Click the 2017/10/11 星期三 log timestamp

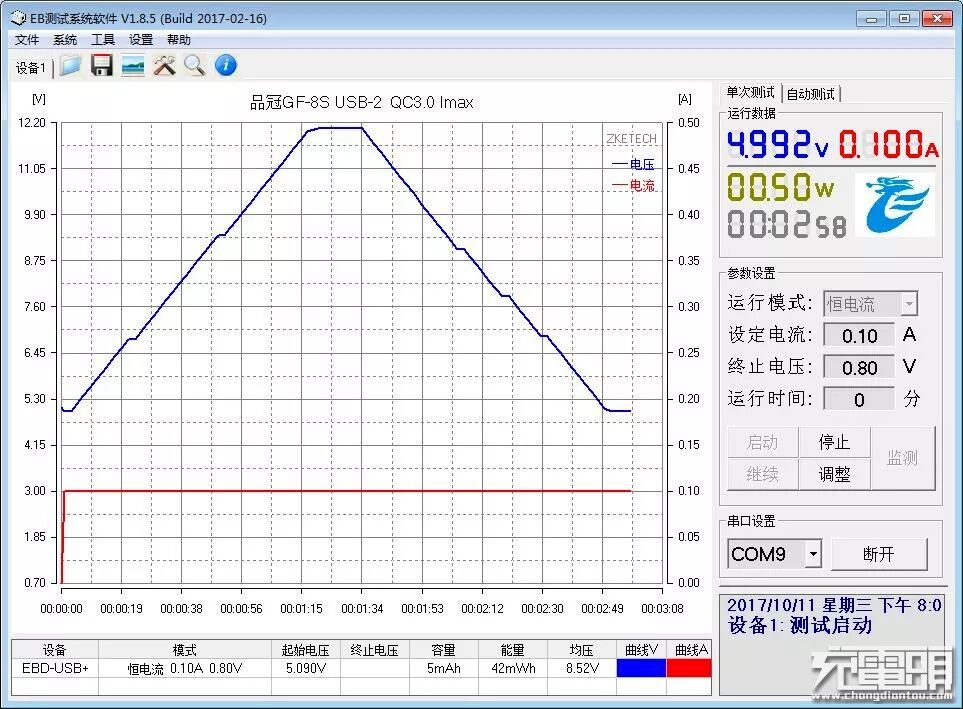pyautogui.click(x=833, y=605)
